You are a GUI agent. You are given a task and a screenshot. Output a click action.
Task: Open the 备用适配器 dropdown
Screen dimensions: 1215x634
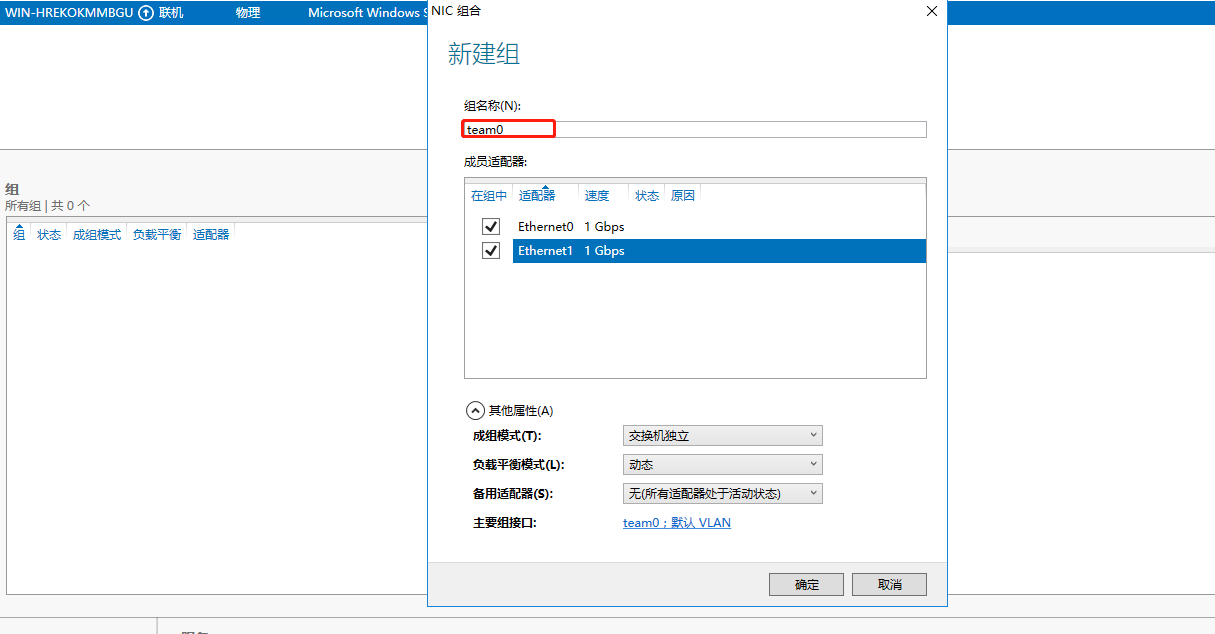[x=722, y=494]
